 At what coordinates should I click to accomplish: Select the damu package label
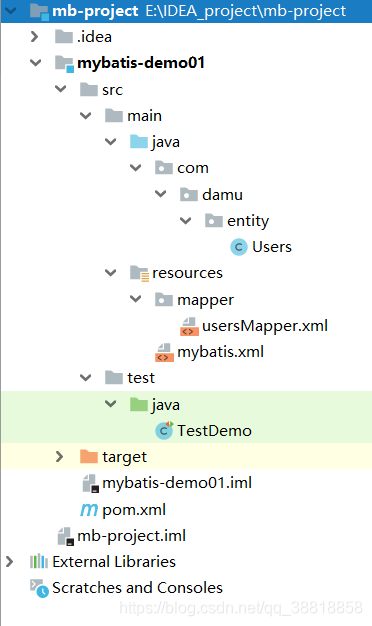[222, 195]
